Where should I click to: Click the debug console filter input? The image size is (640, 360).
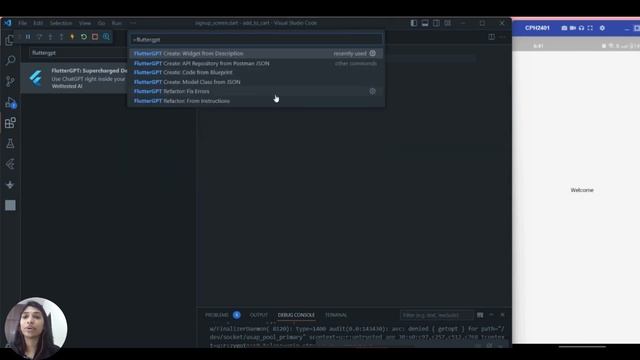point(436,315)
